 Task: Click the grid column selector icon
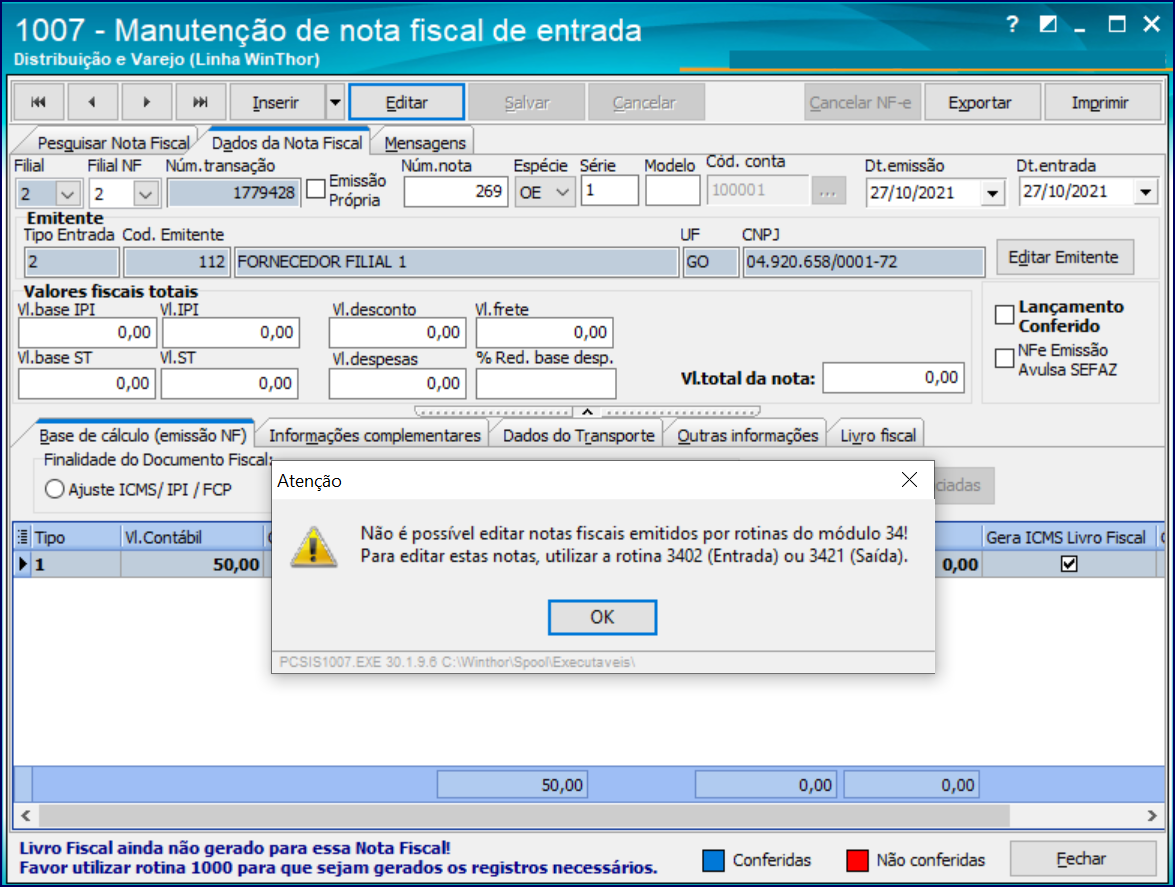22,536
